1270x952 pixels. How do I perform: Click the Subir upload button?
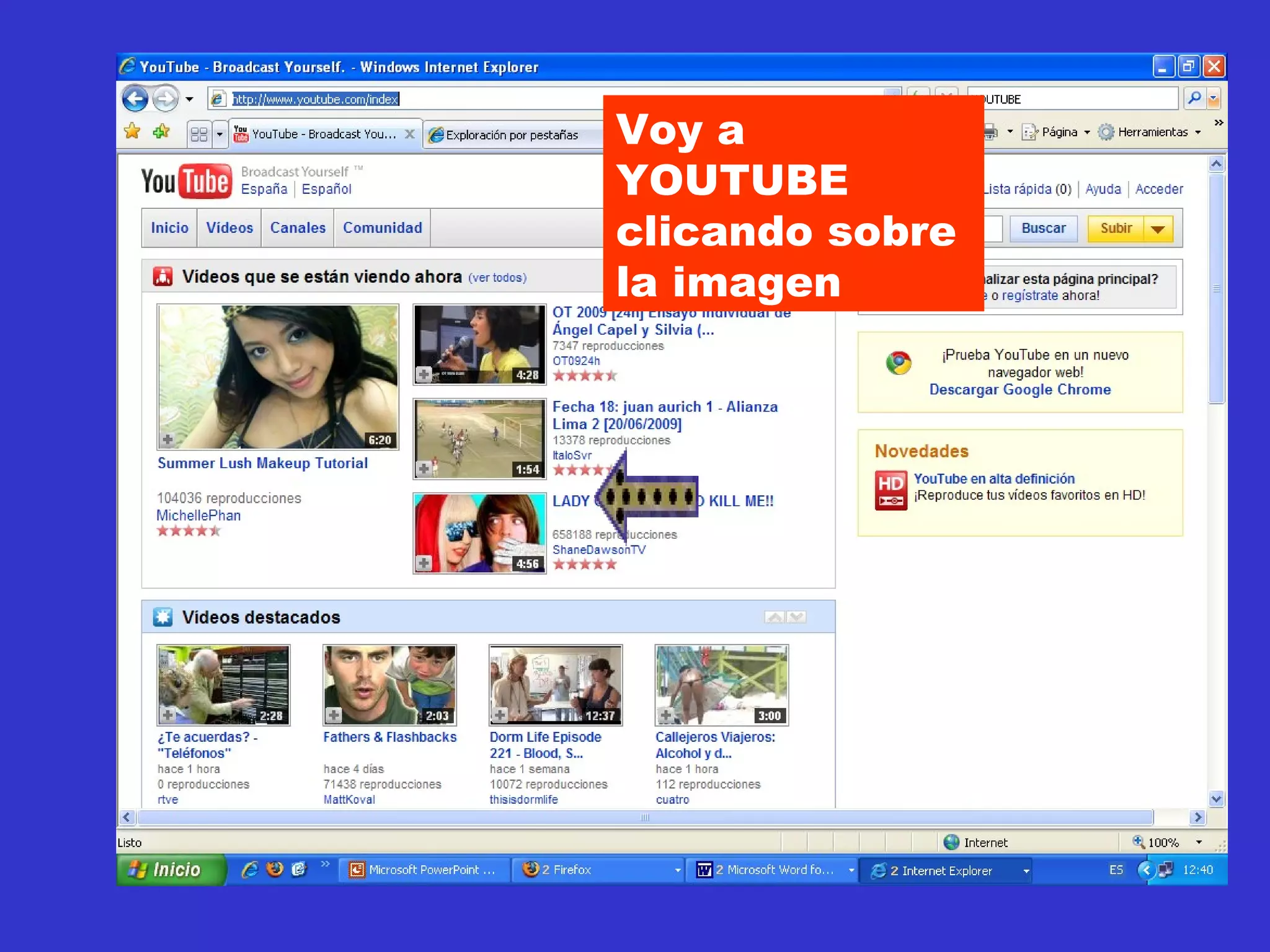click(1116, 228)
